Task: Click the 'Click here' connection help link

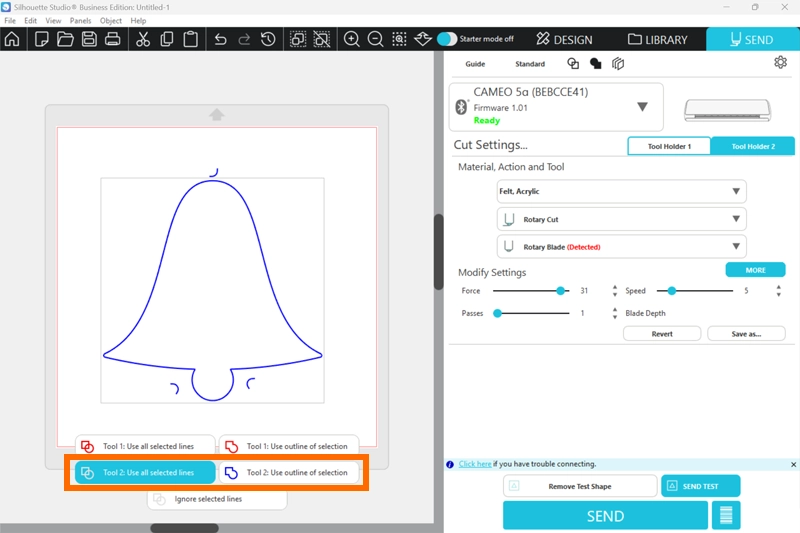Action: [x=475, y=464]
